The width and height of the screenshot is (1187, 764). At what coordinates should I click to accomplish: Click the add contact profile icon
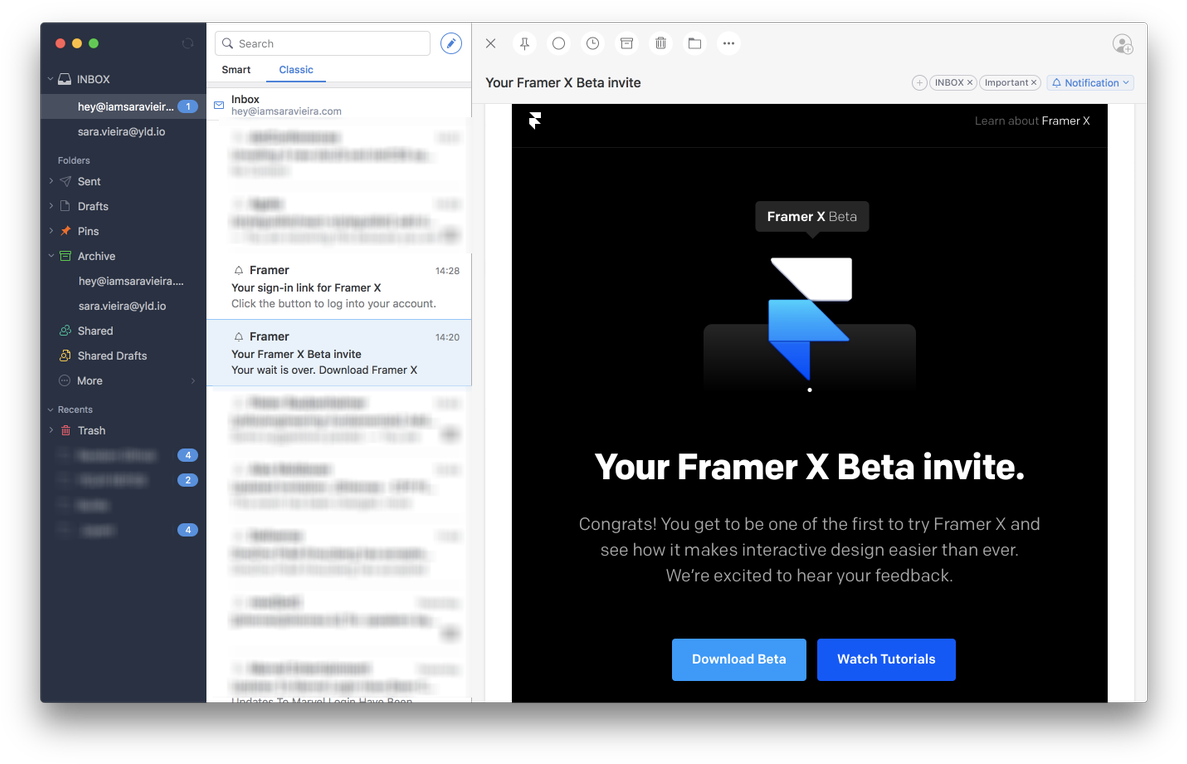(x=1122, y=44)
